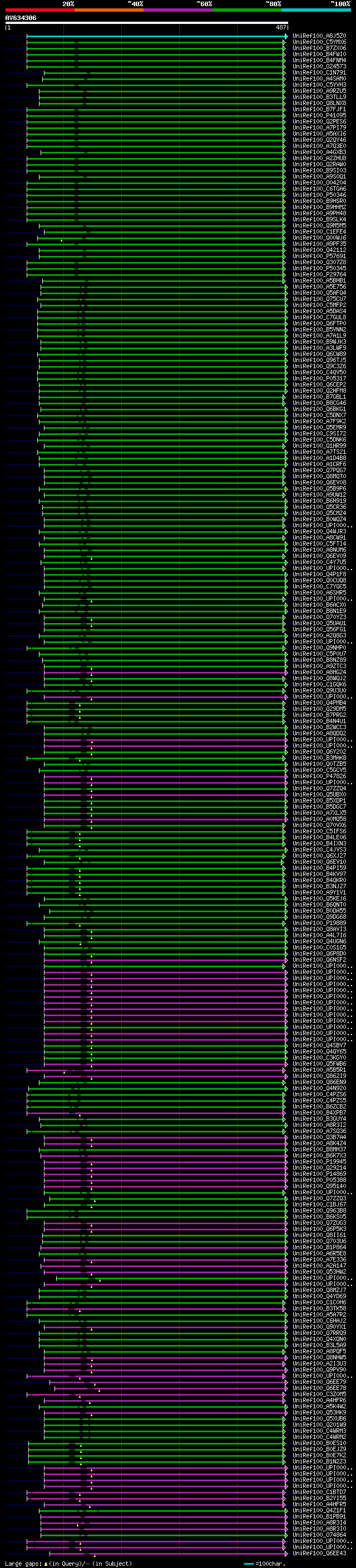Image resolution: width=356 pixels, height=1568 pixels.
Task: Select the UniRef100_B3MAK8 label
Action: coord(319,758)
